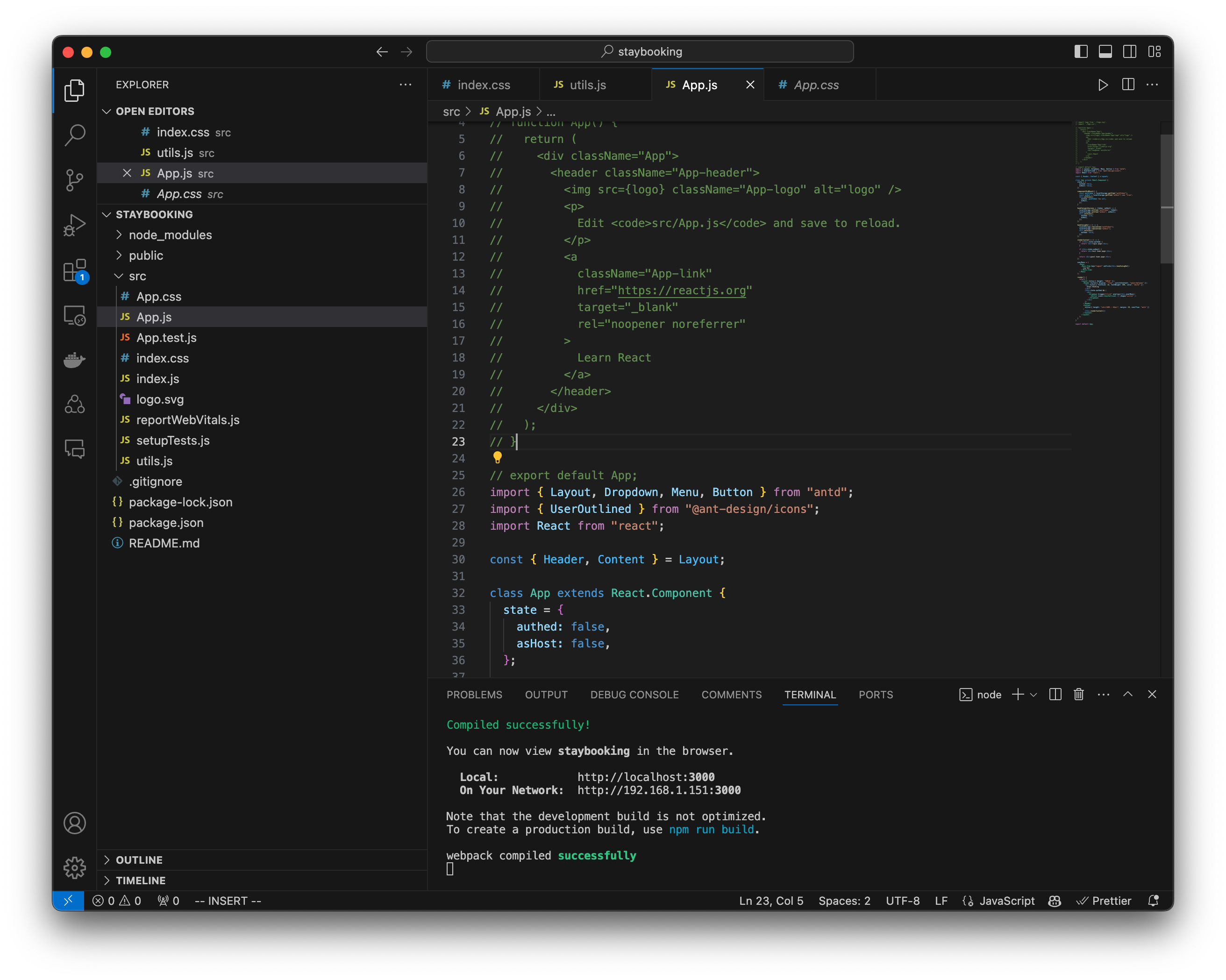Open the DEBUG CONSOLE panel tab
This screenshot has height=980, width=1226.
(634, 694)
